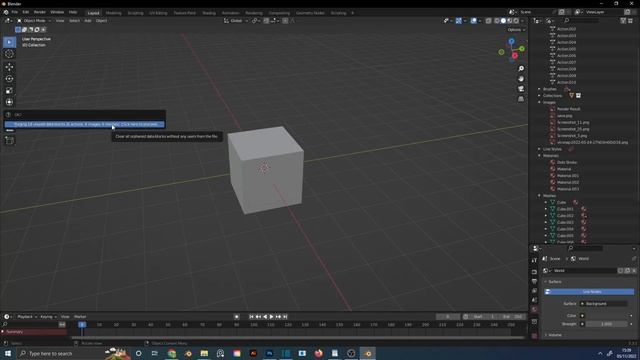Click the new World datablock icon
This screenshot has width=640, height=360.
[x=627, y=271]
